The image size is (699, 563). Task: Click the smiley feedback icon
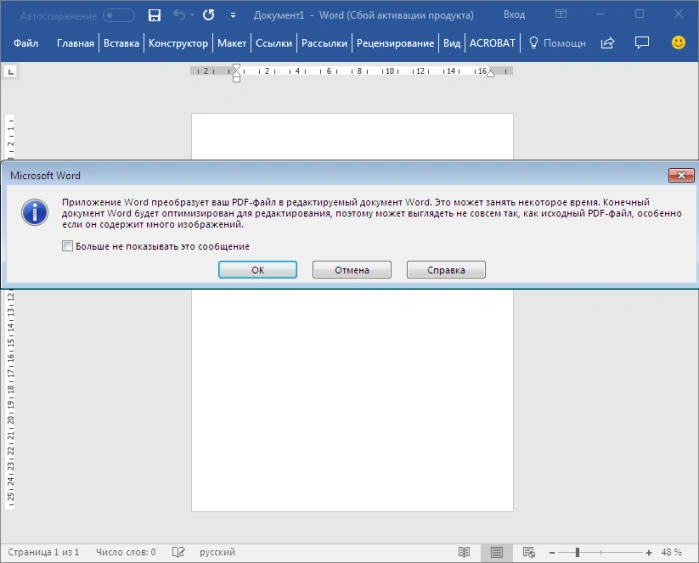click(678, 43)
